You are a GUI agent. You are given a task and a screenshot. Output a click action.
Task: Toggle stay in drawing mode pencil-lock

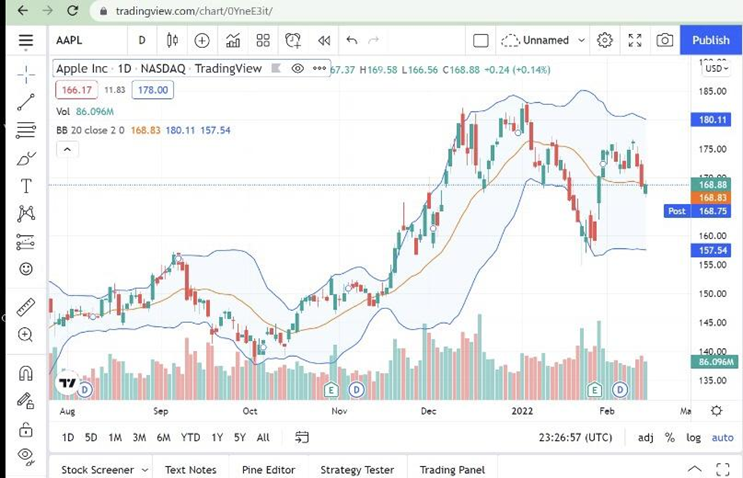pos(26,401)
